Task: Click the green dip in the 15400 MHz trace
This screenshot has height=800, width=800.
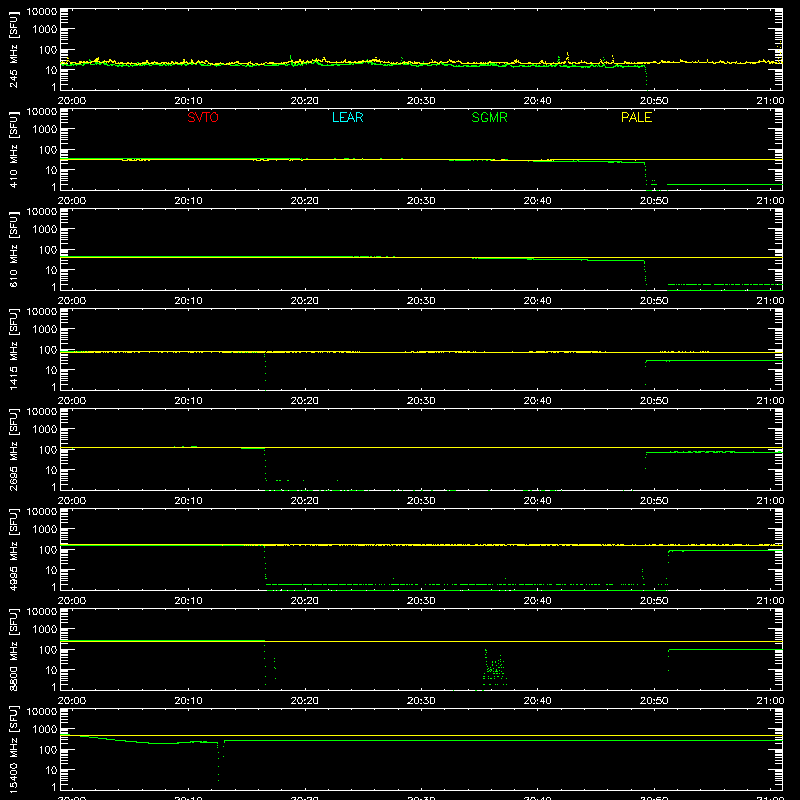Action: (219, 760)
